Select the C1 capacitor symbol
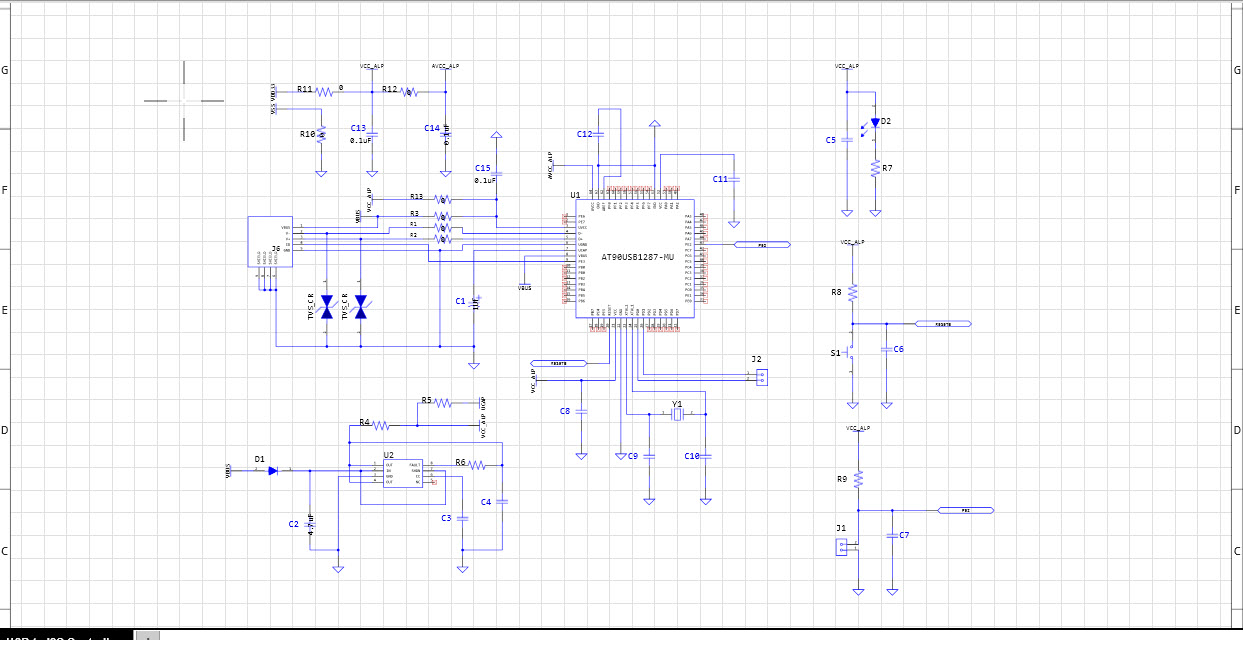 (474, 300)
